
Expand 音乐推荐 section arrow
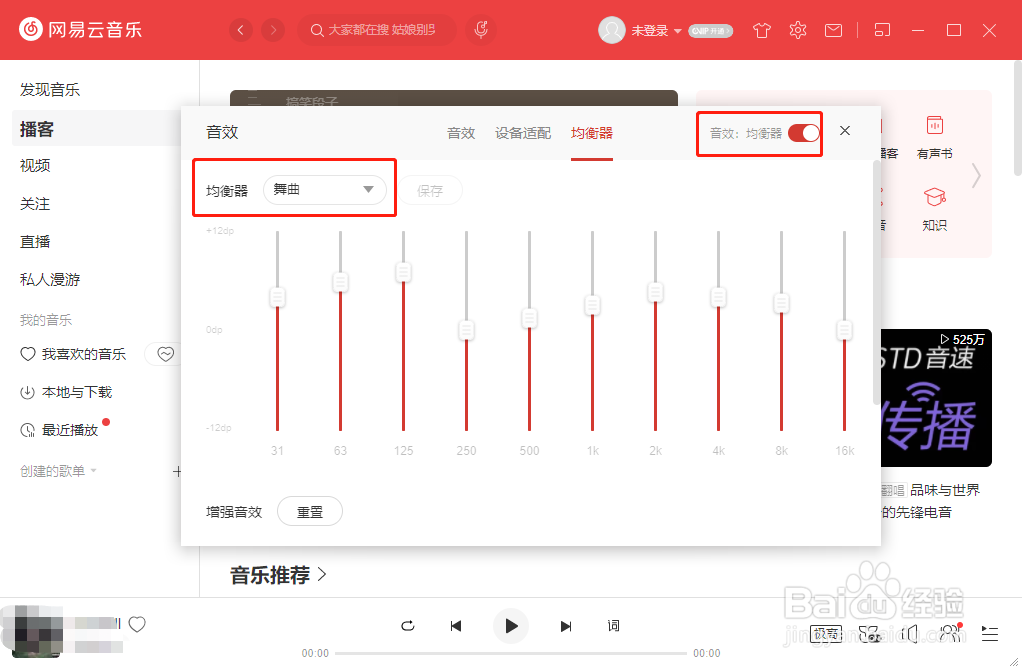(322, 574)
